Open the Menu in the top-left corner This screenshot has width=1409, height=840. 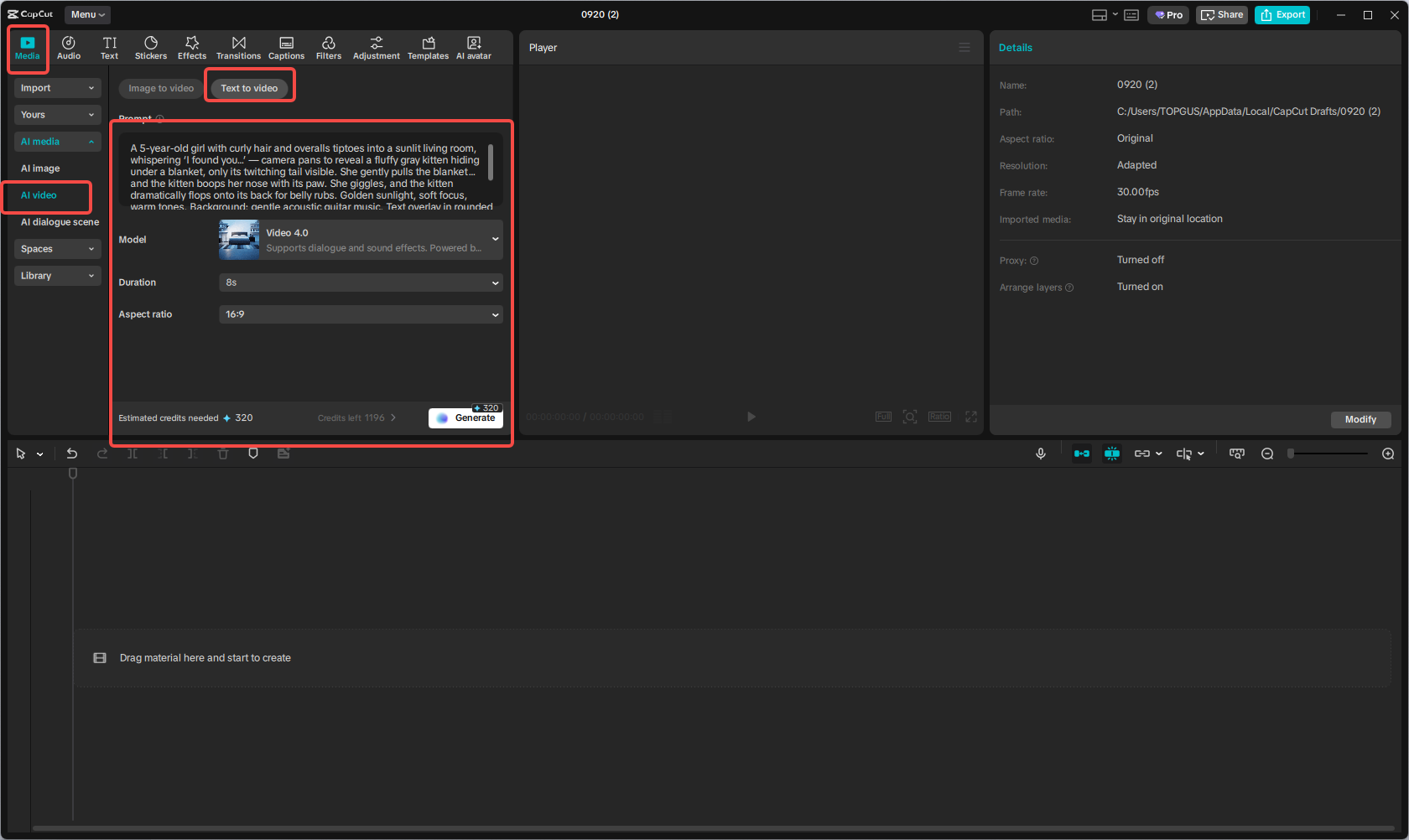(86, 14)
